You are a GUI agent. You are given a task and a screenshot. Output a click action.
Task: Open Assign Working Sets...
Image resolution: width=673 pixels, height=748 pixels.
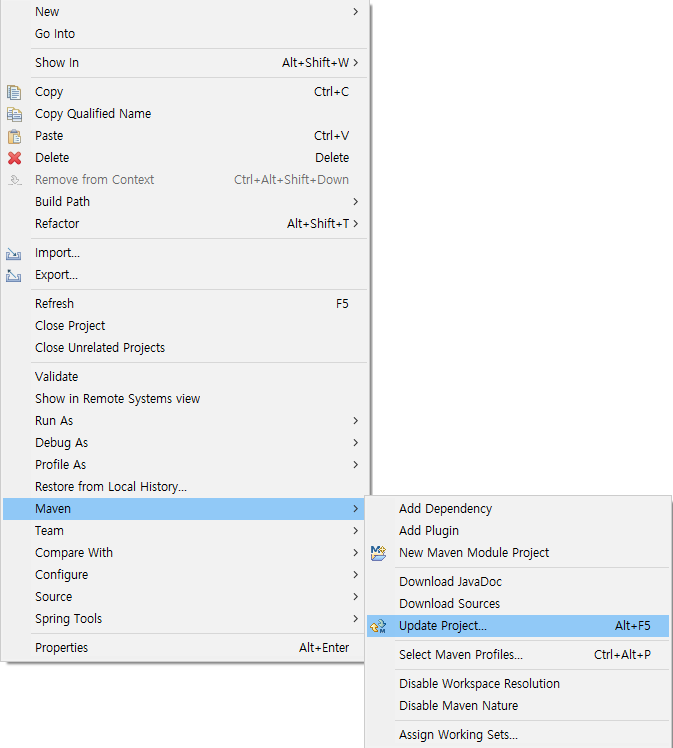click(x=518, y=735)
